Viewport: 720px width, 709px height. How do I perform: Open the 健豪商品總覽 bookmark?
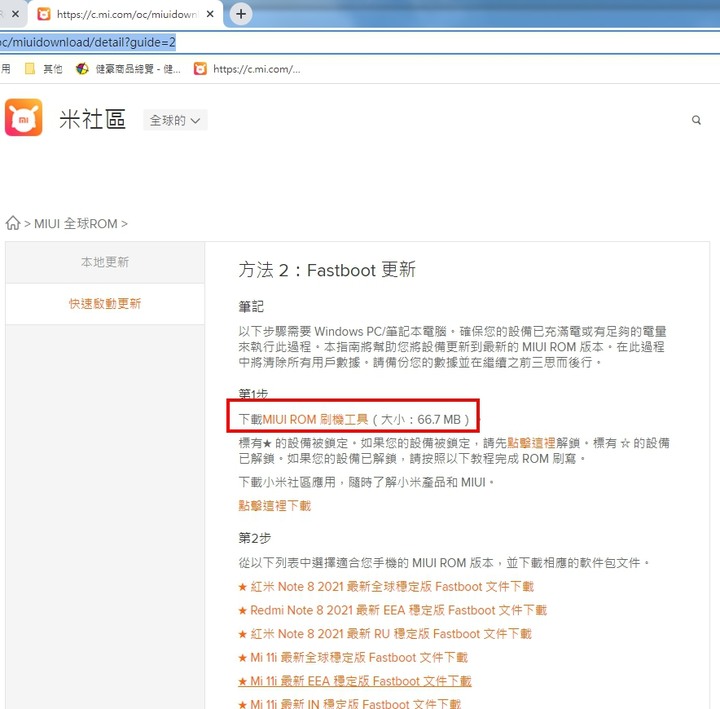128,69
